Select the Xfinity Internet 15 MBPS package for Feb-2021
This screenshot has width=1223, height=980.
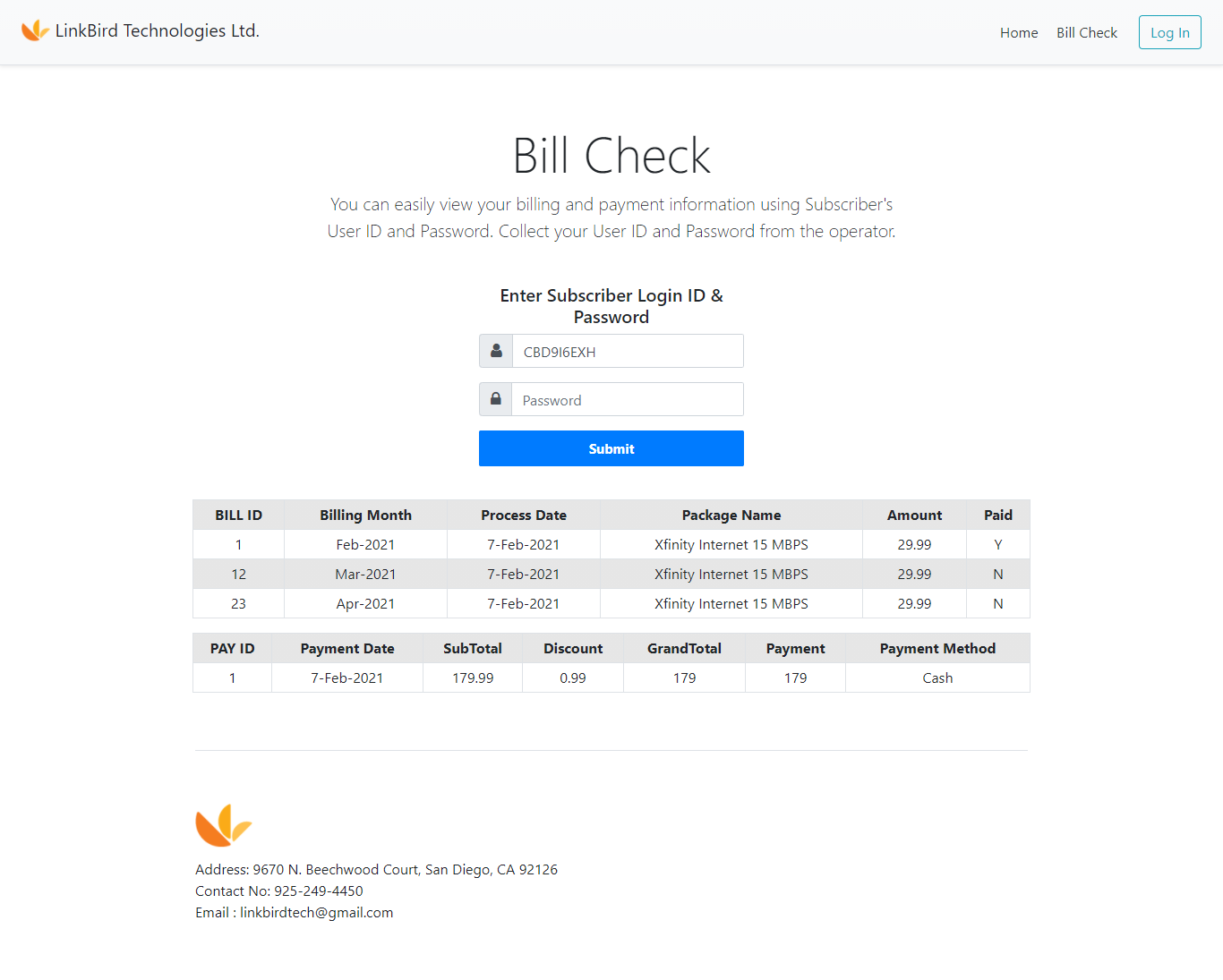731,544
